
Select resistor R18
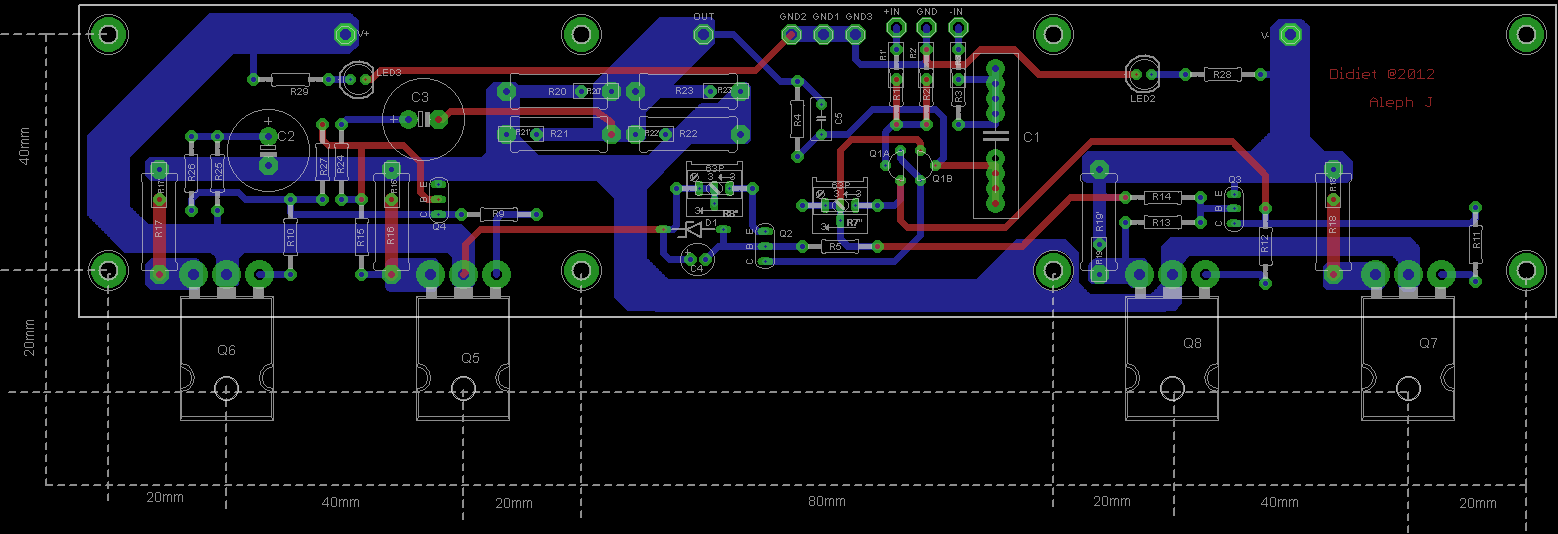(x=1332, y=222)
